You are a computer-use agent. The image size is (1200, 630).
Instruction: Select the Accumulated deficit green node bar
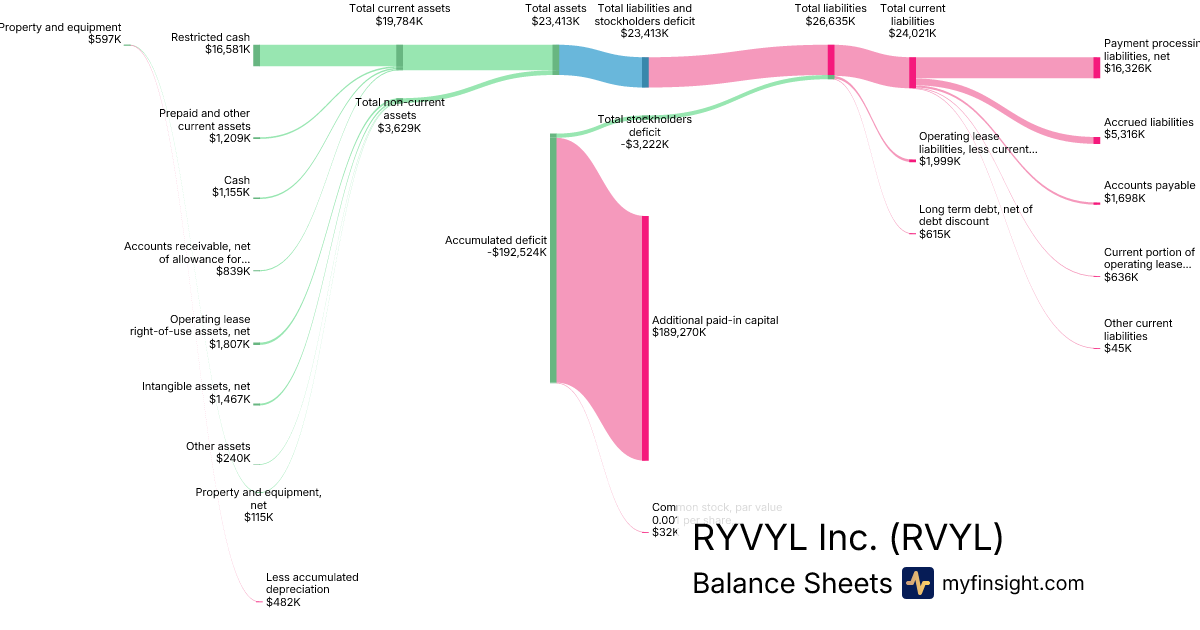553,258
